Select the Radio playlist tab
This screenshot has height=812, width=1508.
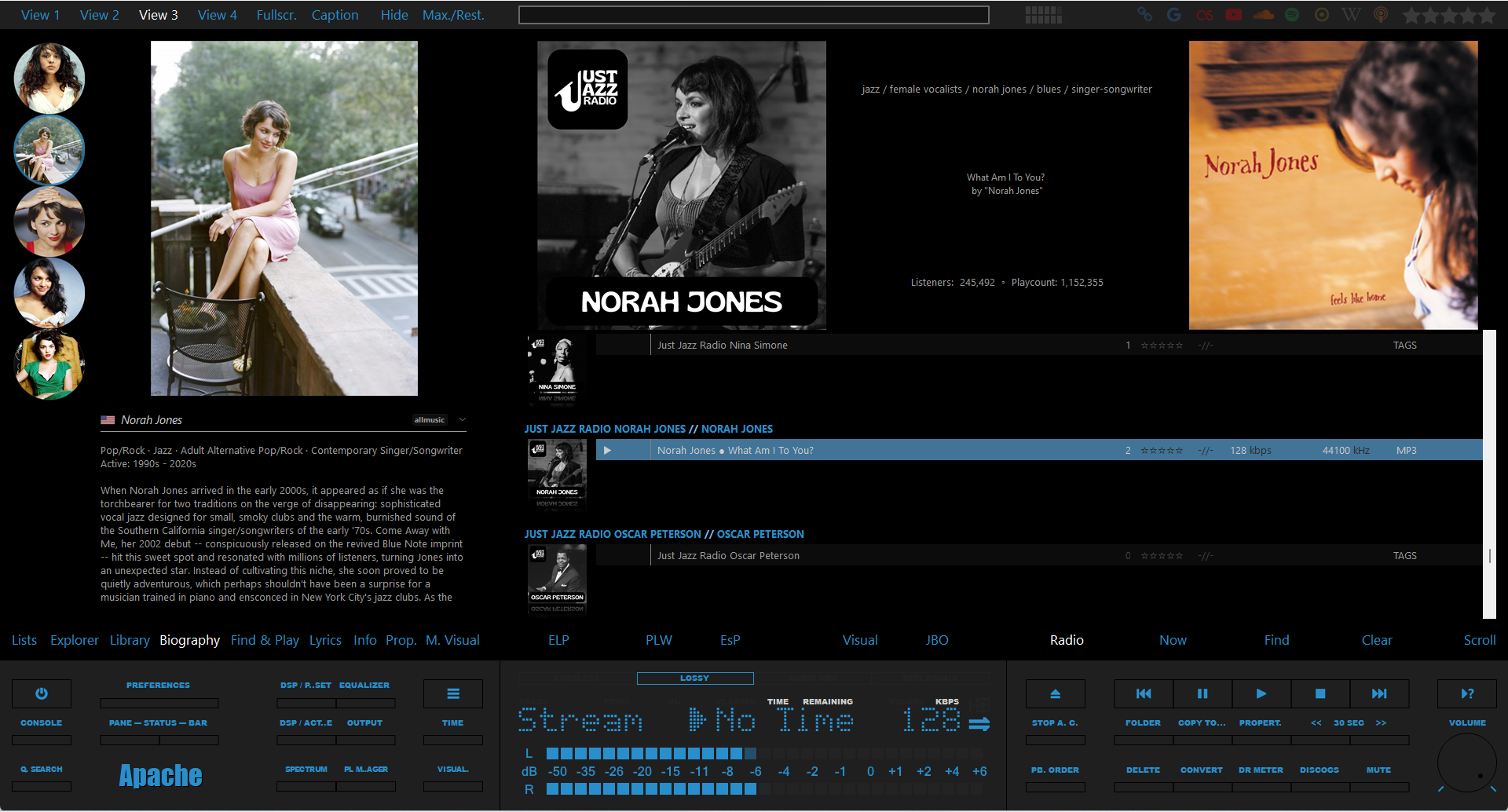[x=1067, y=640]
